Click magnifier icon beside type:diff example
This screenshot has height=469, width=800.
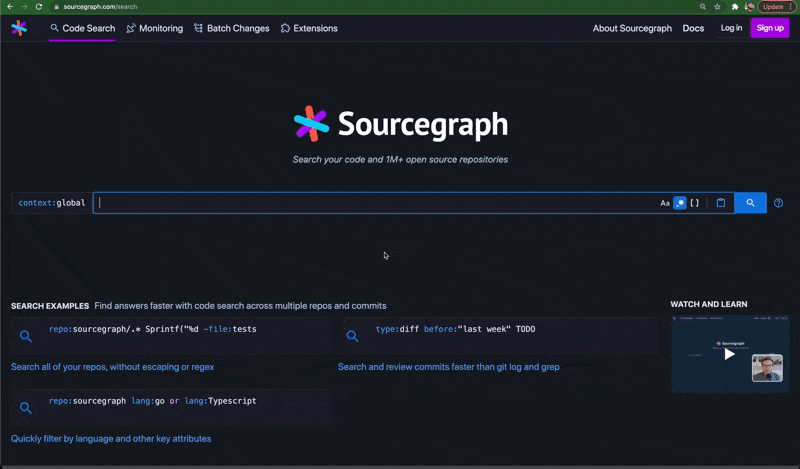[352, 336]
